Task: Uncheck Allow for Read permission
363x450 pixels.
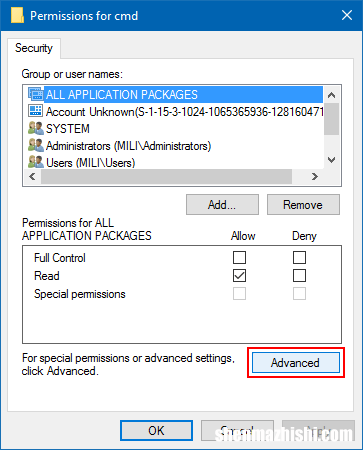Action: tap(239, 276)
